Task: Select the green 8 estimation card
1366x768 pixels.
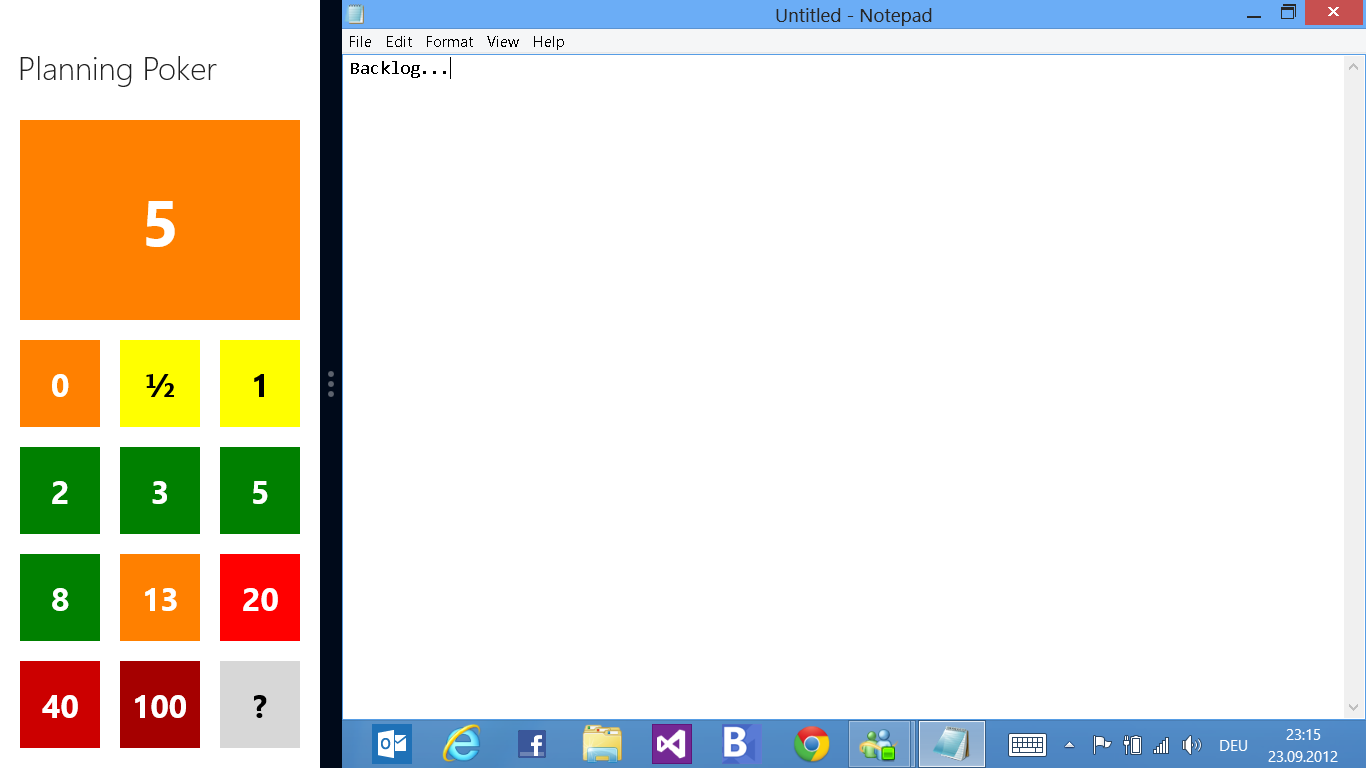Action: point(59,597)
